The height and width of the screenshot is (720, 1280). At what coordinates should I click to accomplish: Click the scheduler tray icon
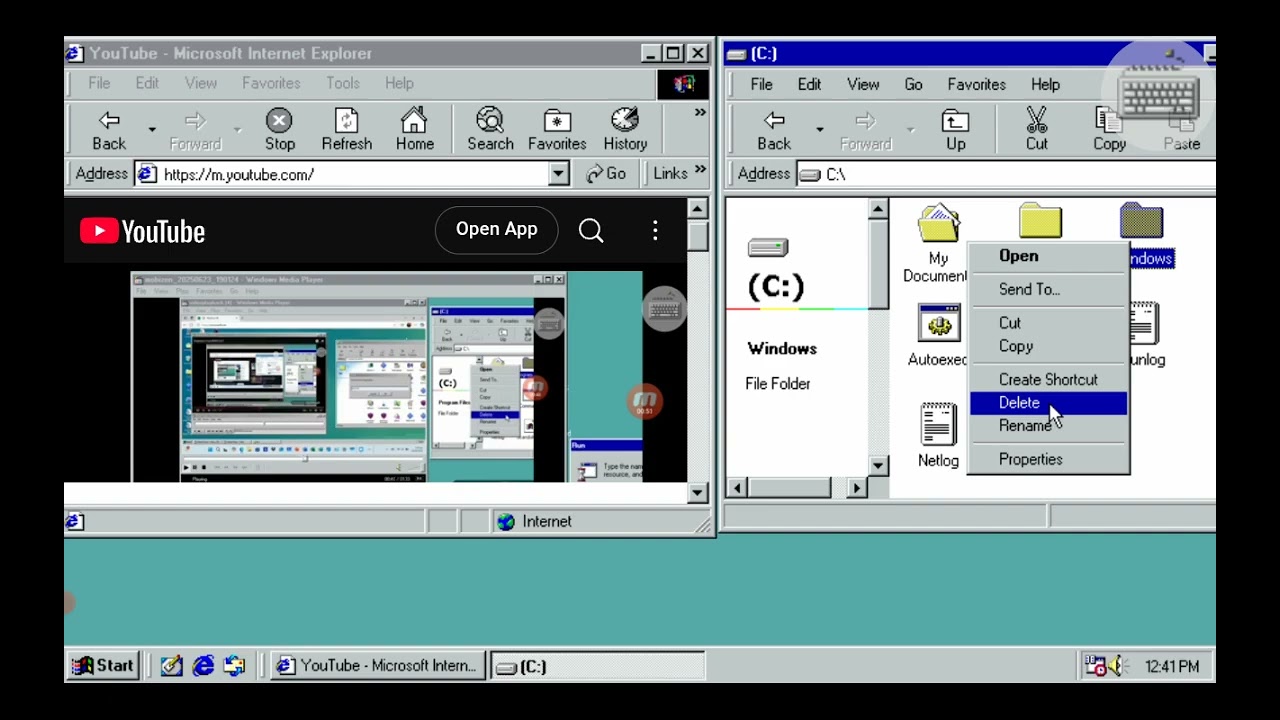pos(1096,666)
